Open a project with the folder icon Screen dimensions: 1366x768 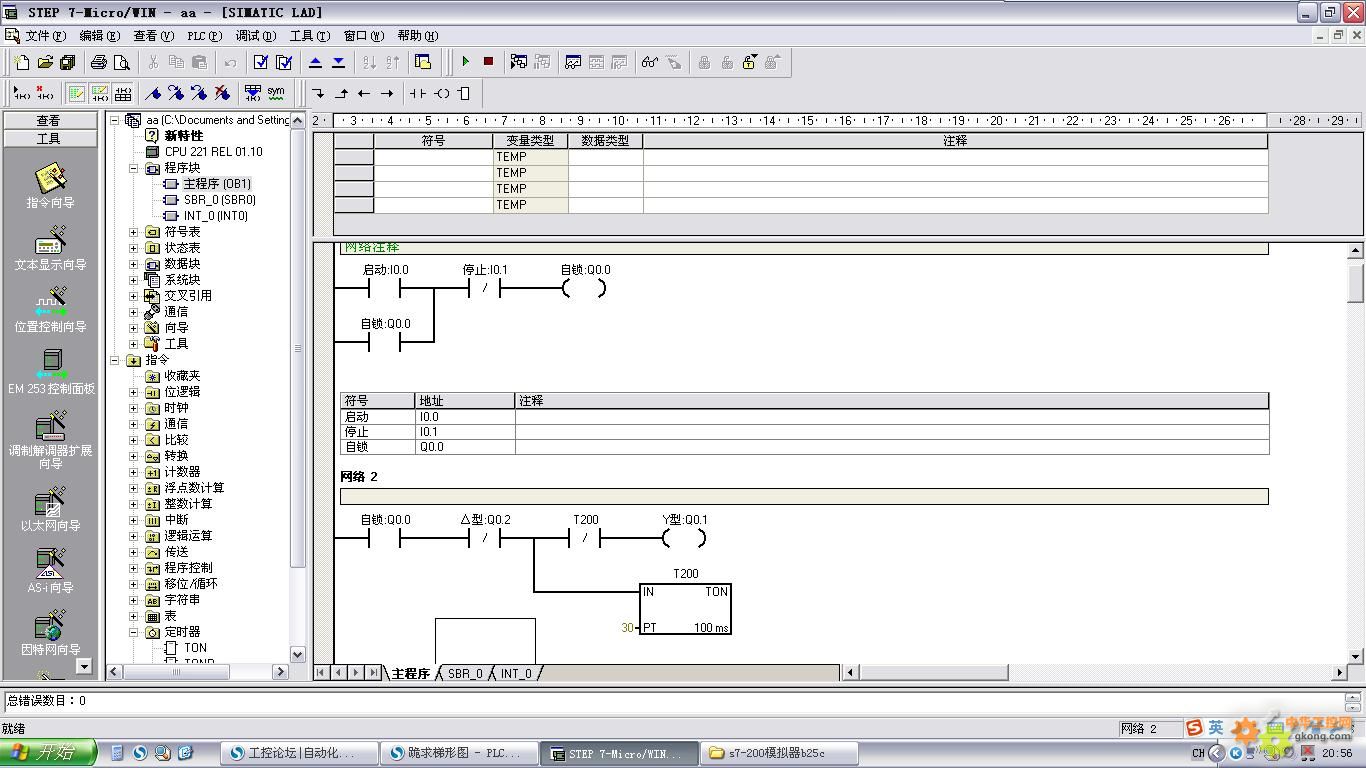(45, 62)
